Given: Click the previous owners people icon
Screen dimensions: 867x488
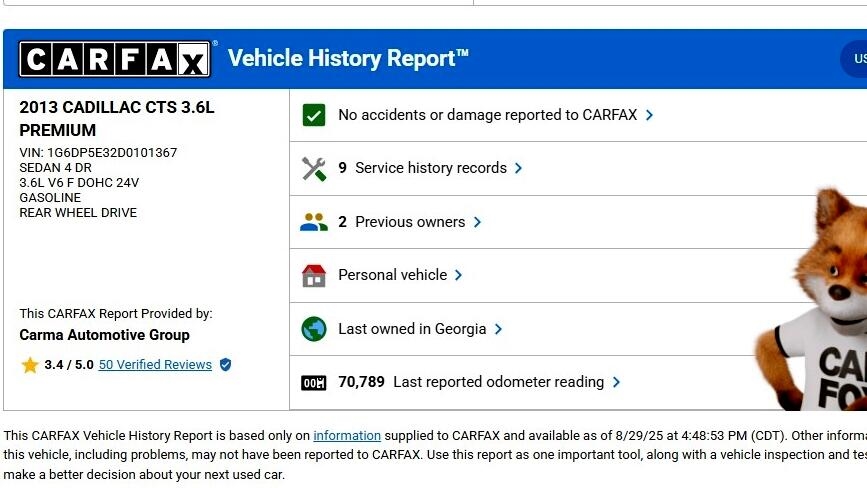Looking at the screenshot, I should click(314, 222).
